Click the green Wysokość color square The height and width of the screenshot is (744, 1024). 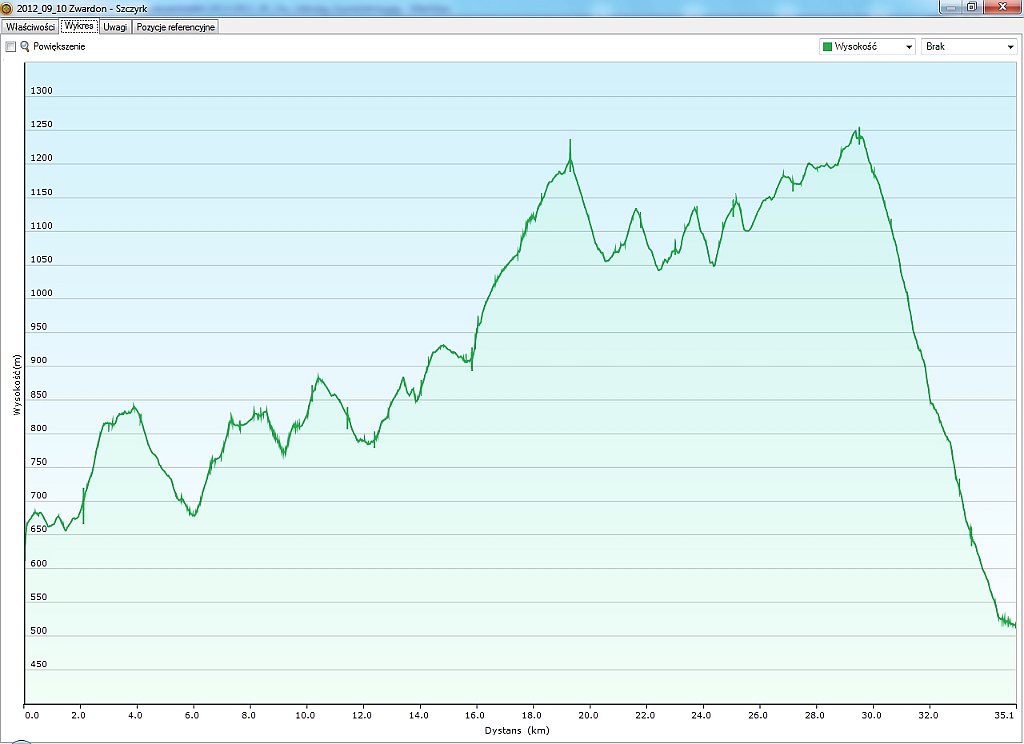point(827,47)
